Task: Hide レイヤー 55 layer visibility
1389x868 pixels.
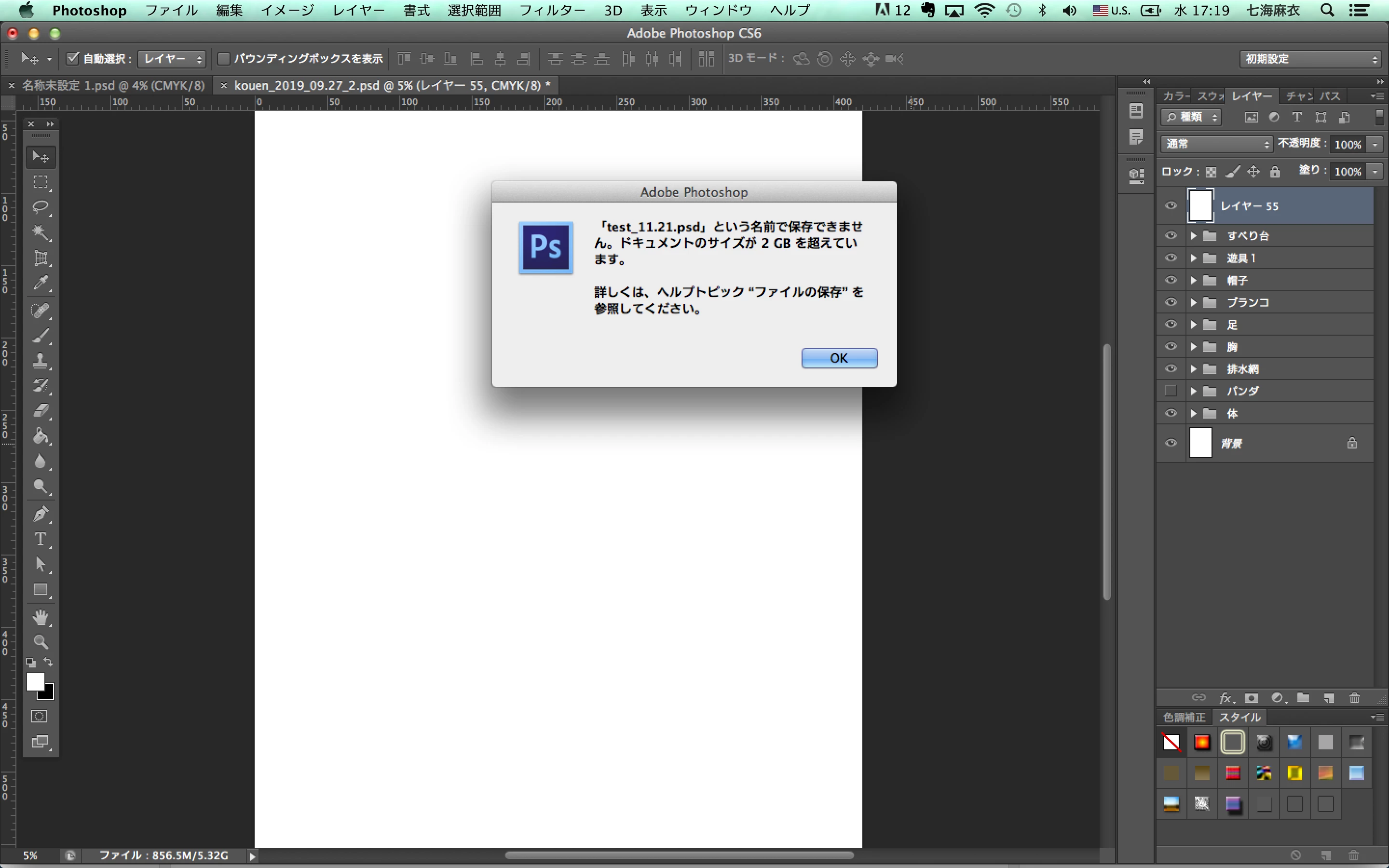Action: coord(1171,205)
